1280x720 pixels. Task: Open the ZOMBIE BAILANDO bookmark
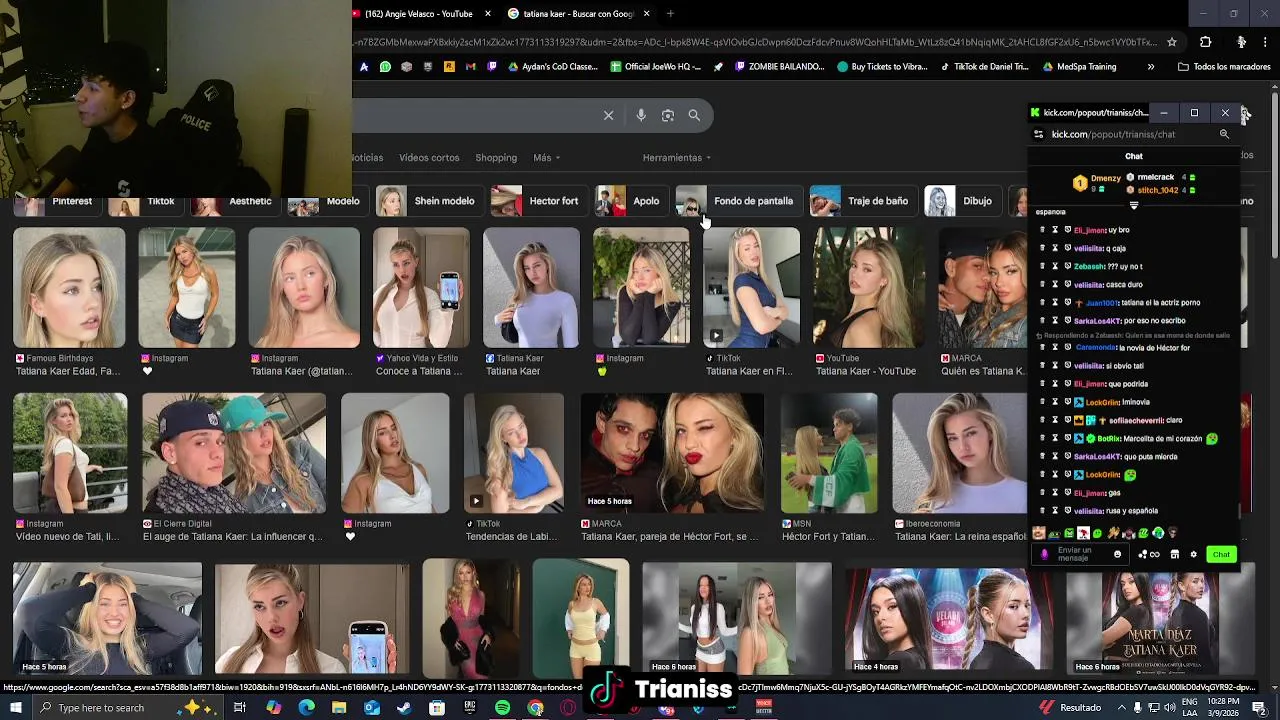[x=779, y=67]
